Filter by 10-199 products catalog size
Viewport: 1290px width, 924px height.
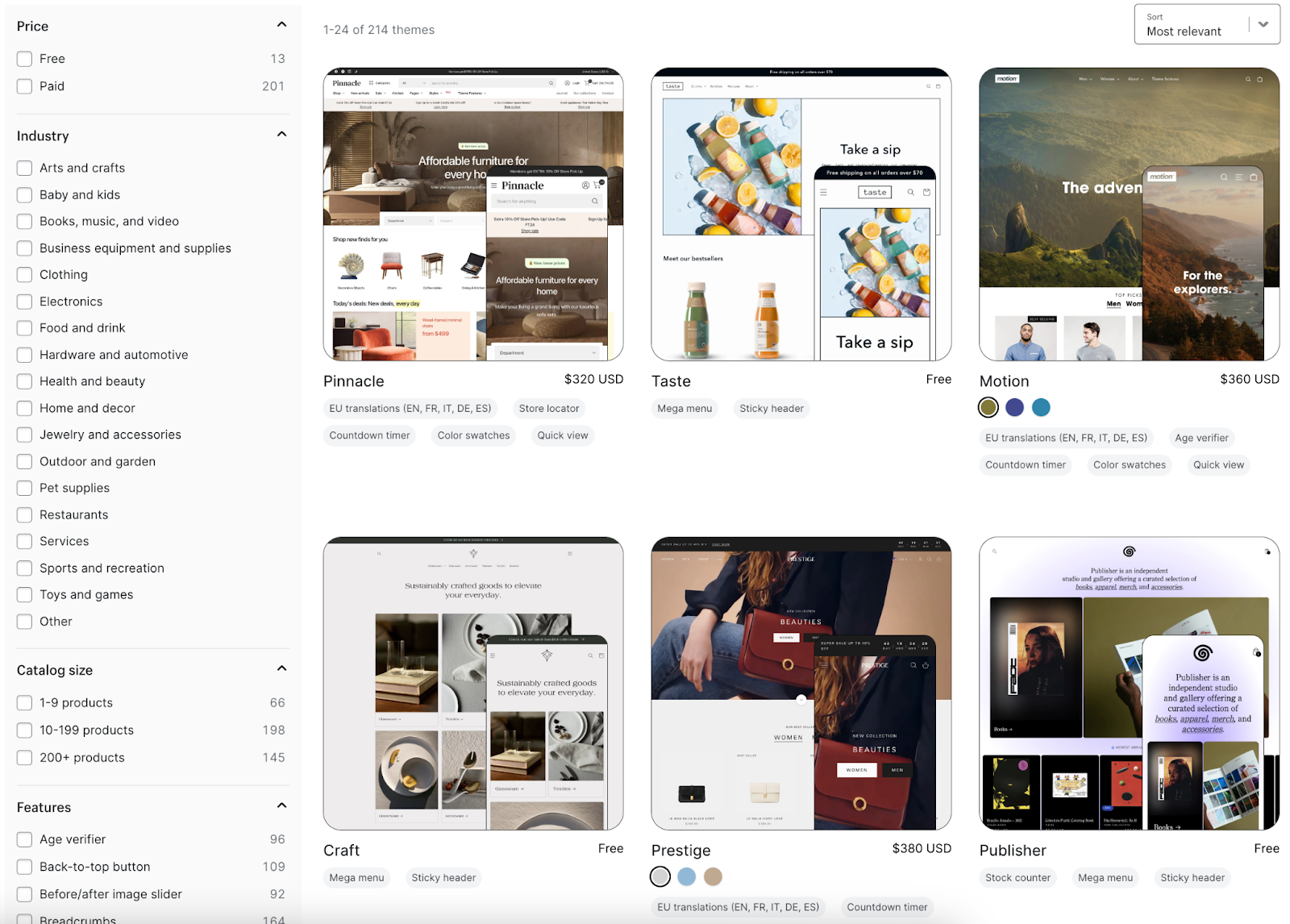pyautogui.click(x=24, y=730)
